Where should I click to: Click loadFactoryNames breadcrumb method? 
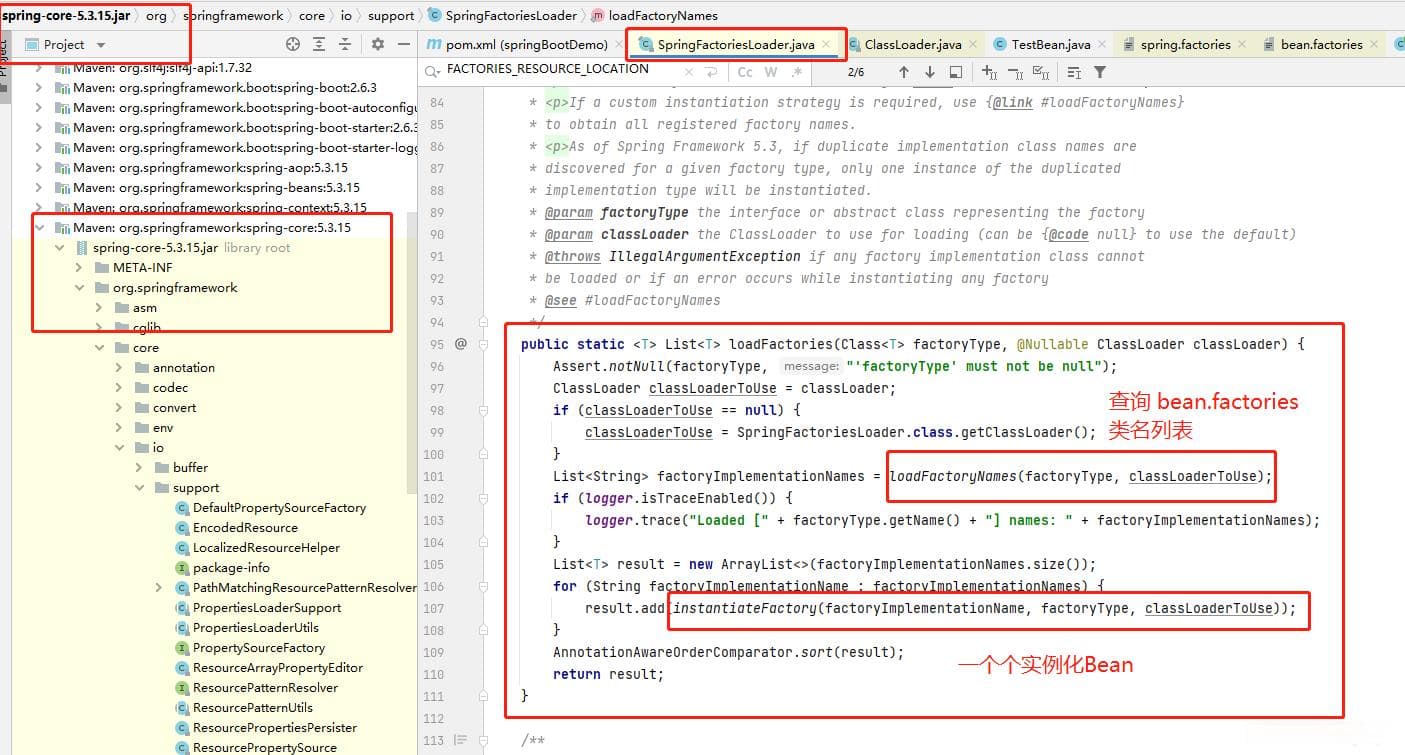655,15
